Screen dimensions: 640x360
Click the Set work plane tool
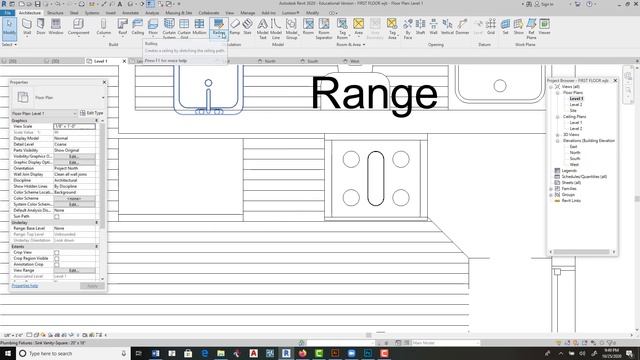point(505,27)
